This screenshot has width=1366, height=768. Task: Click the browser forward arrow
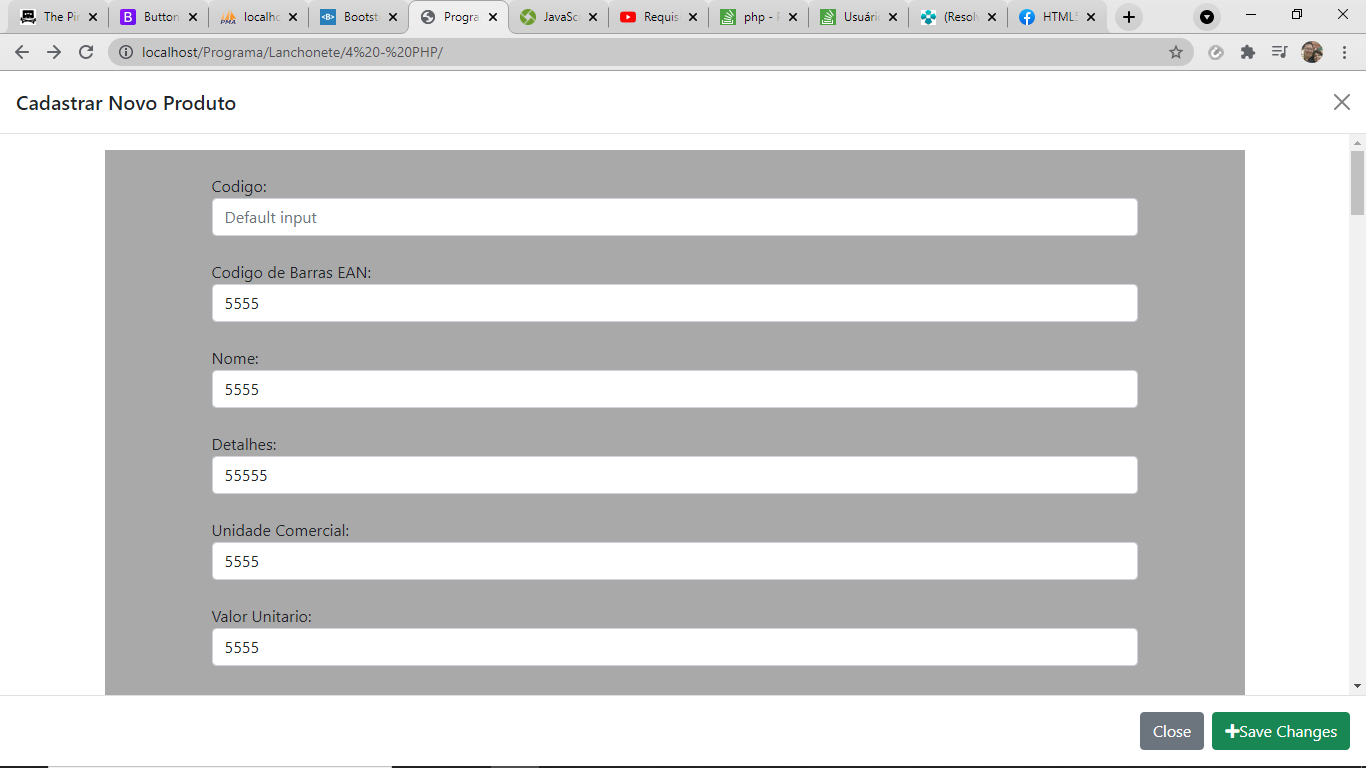pyautogui.click(x=54, y=52)
